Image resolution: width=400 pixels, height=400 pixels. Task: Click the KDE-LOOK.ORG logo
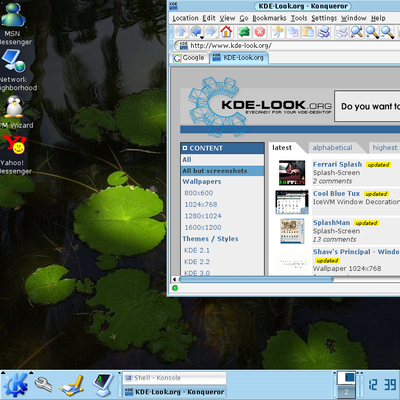259,108
